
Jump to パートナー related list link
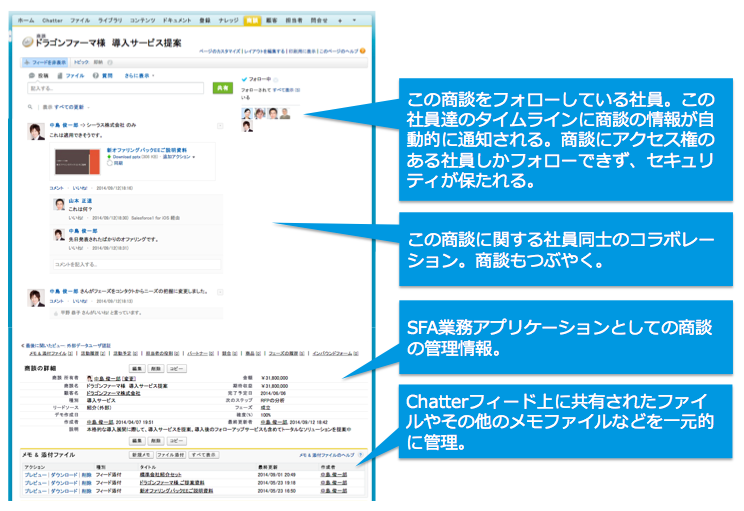click(x=200, y=354)
